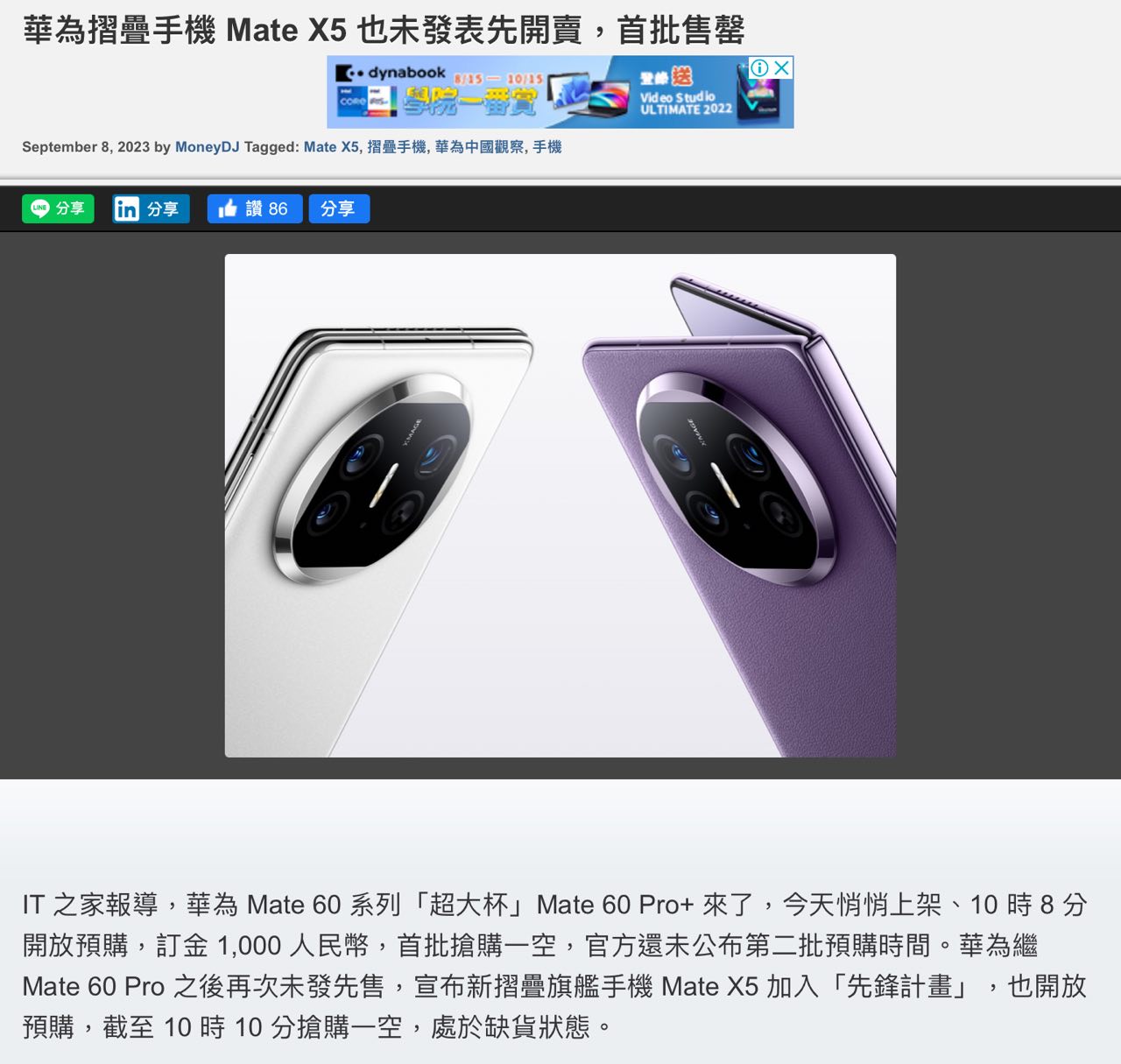Open the ad info icon on the banner
Viewport: 1121px width, 1064px height.
[x=759, y=67]
